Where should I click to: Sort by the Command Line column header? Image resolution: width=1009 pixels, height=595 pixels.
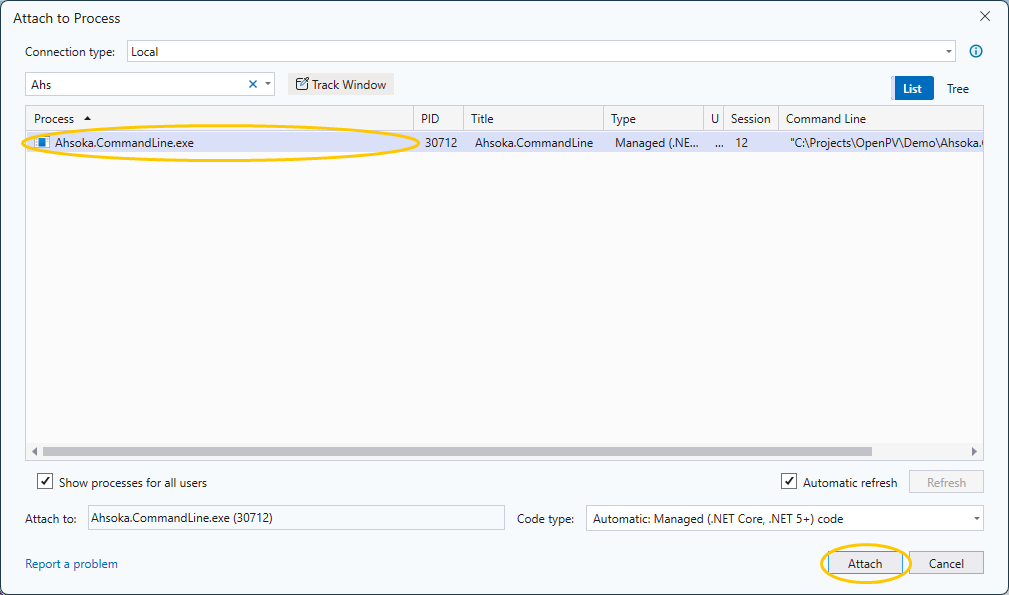click(x=881, y=119)
